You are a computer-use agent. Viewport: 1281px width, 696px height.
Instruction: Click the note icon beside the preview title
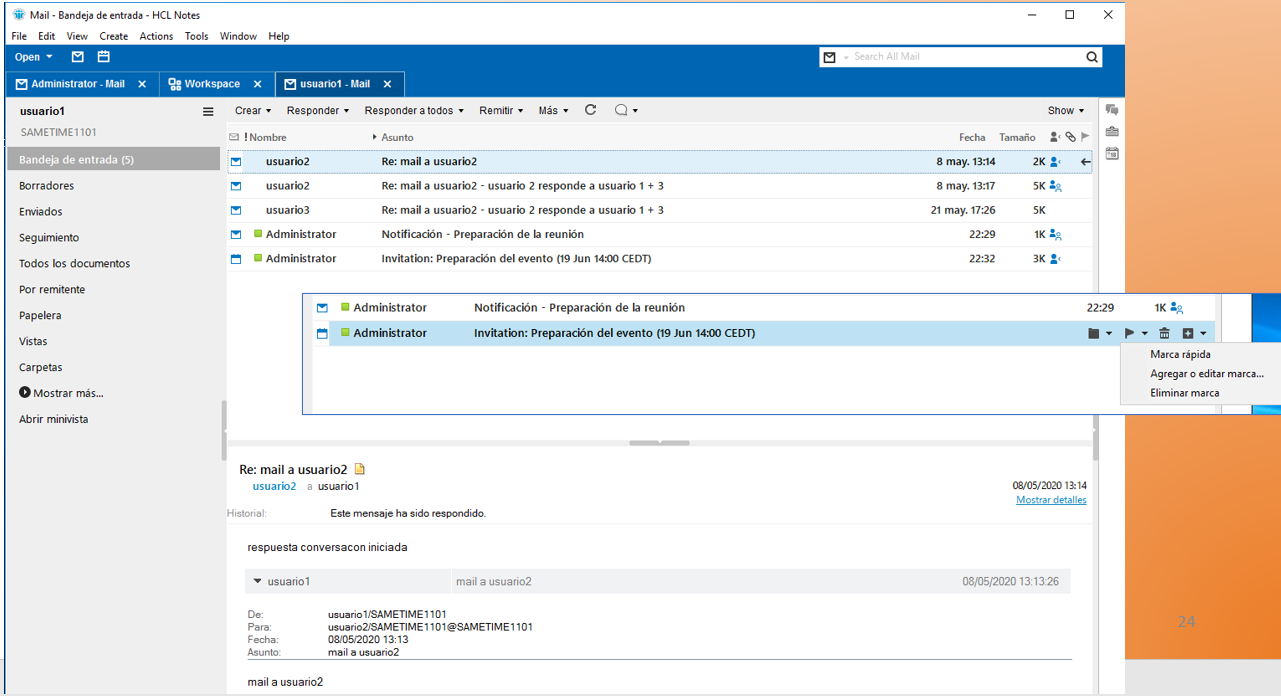(x=360, y=469)
